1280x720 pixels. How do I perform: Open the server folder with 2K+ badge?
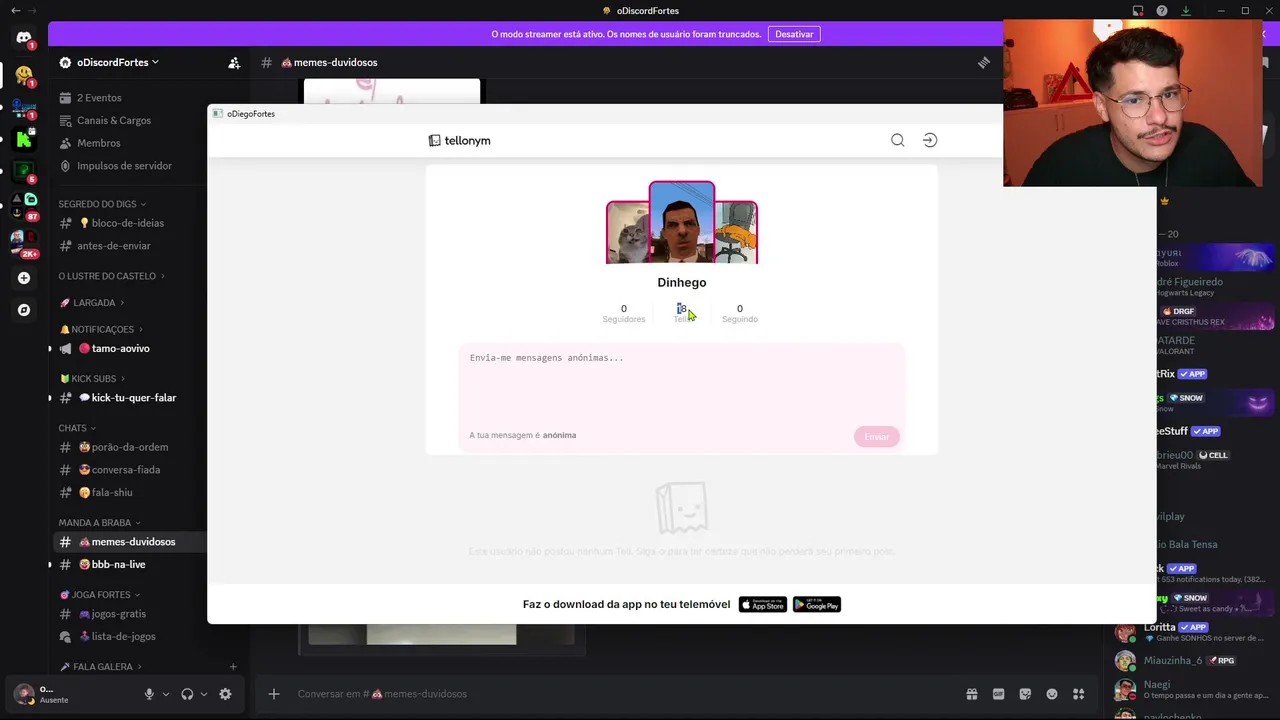point(24,243)
